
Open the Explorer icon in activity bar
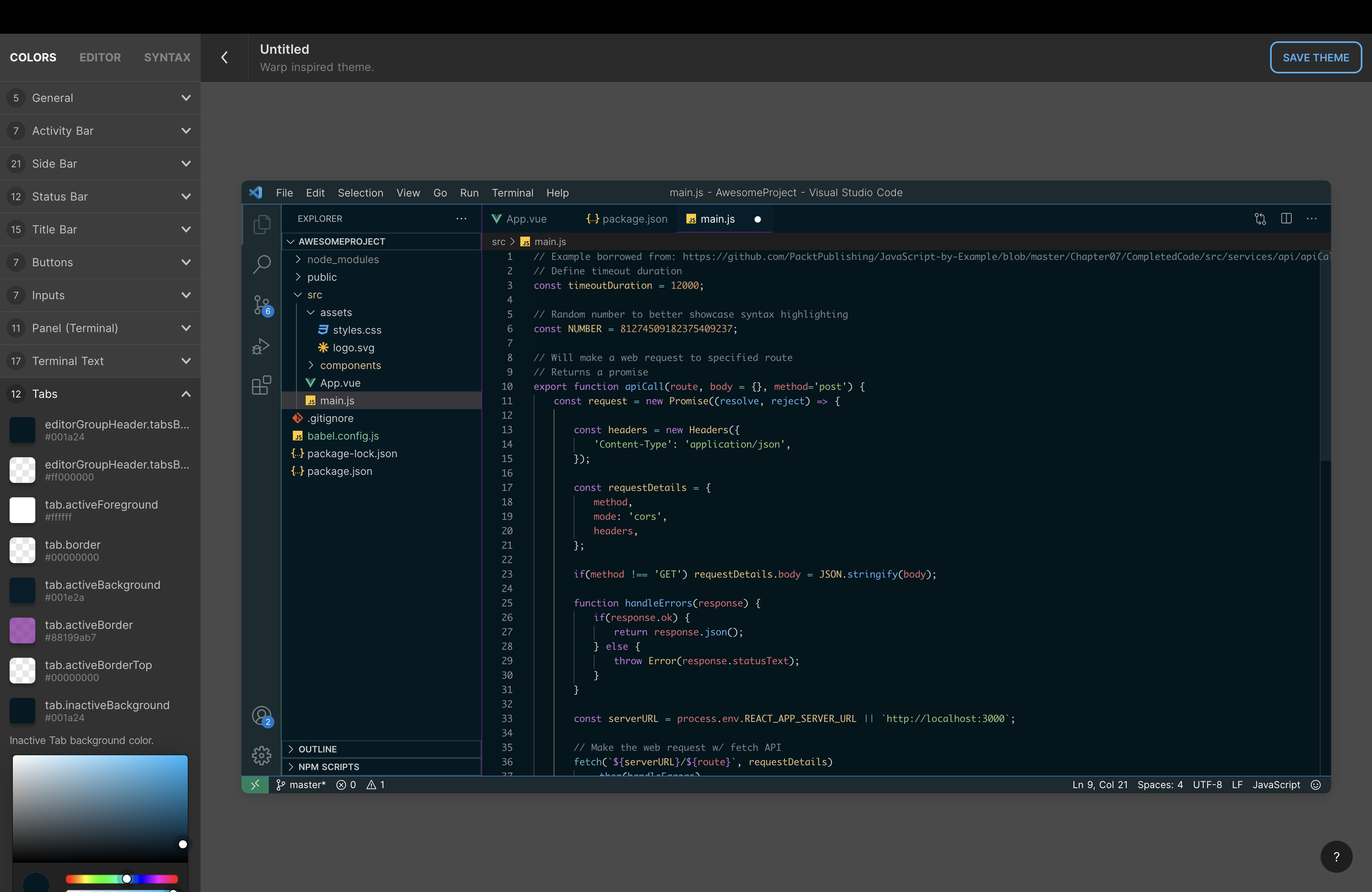coord(262,224)
